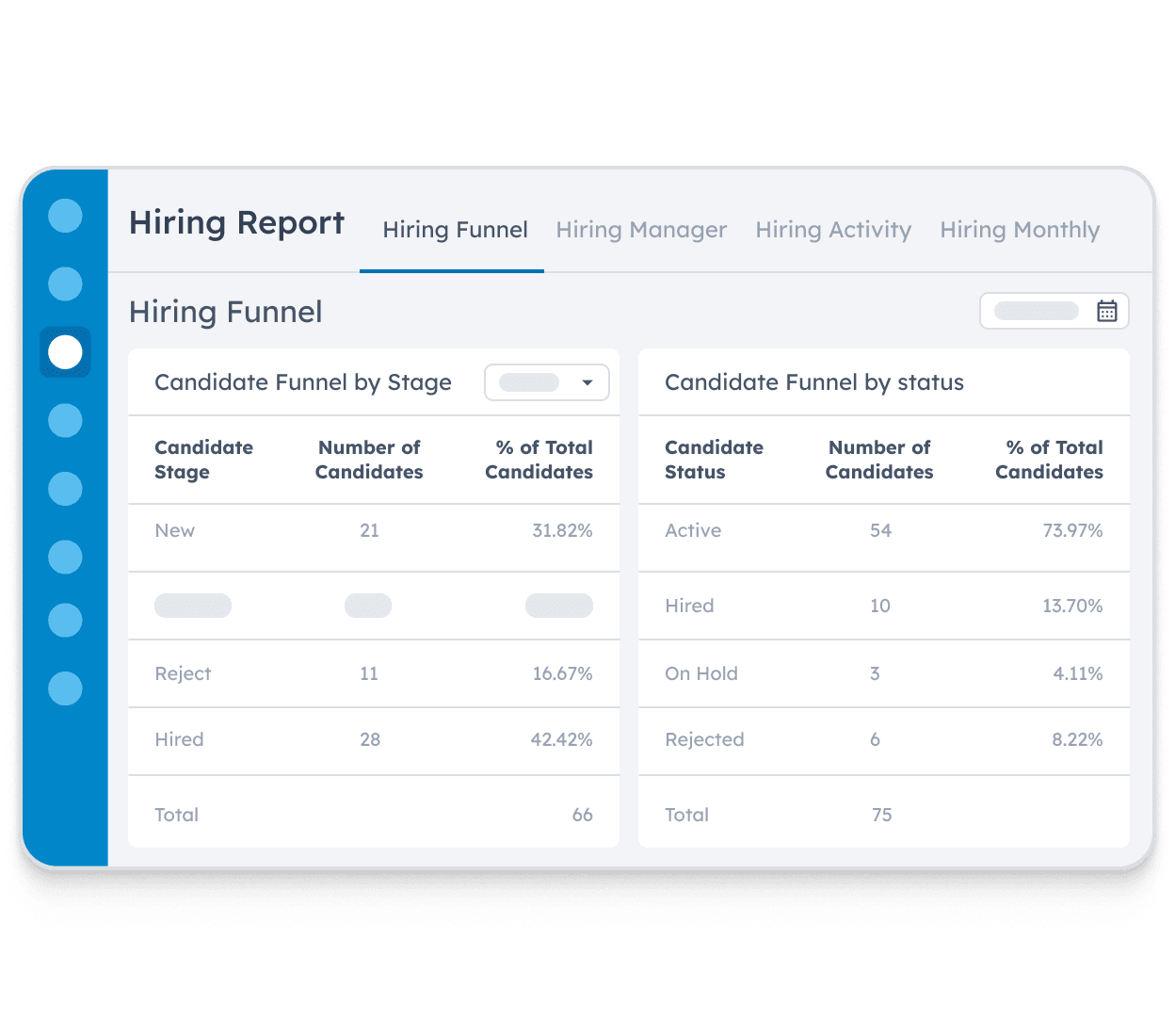Click the fifth sidebar circle icon
Screen dimensions: 1175x1036
65,489
